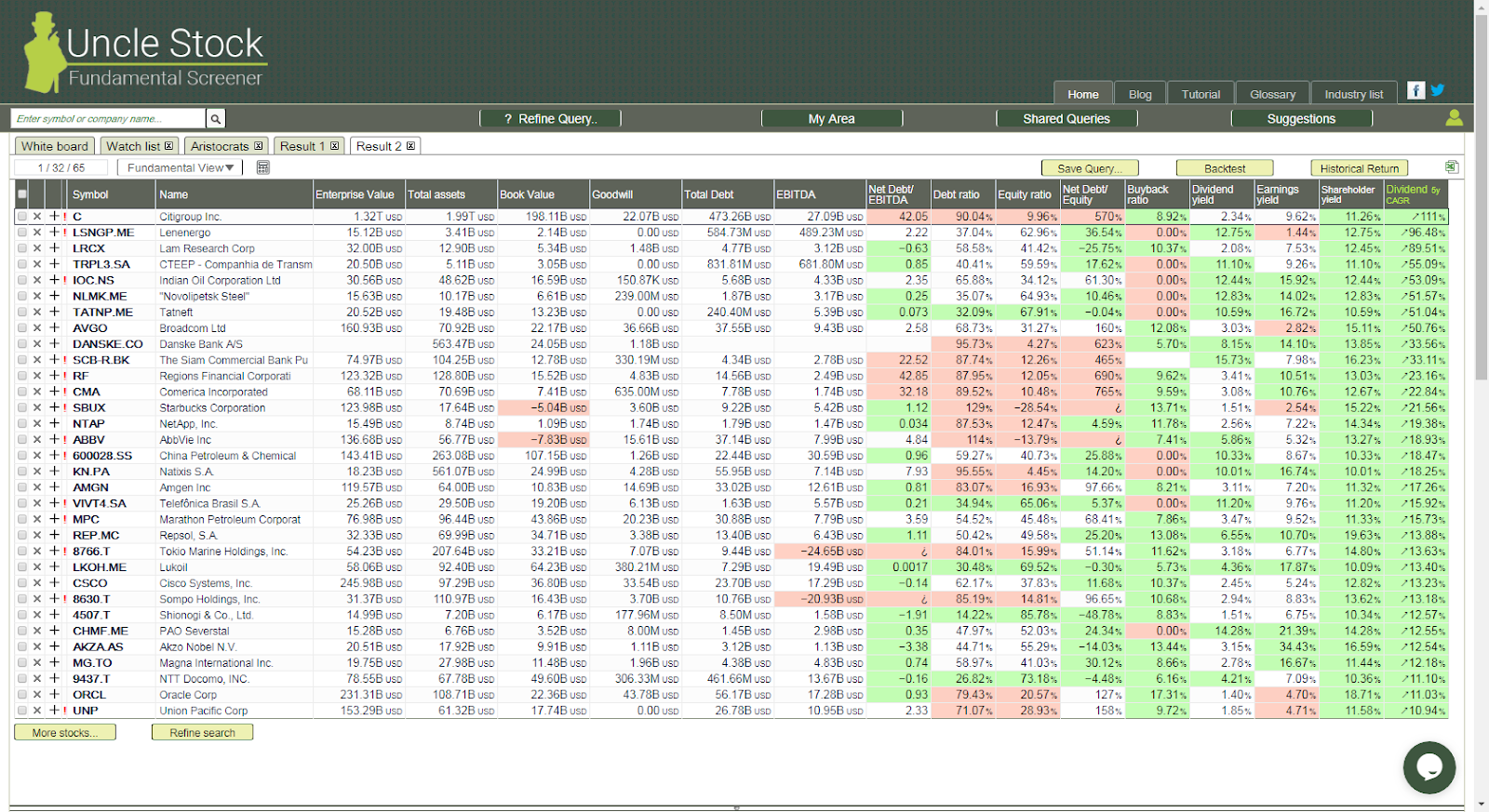Remove Citigroup row with the X icon
This screenshot has width=1489, height=812.
point(37,217)
